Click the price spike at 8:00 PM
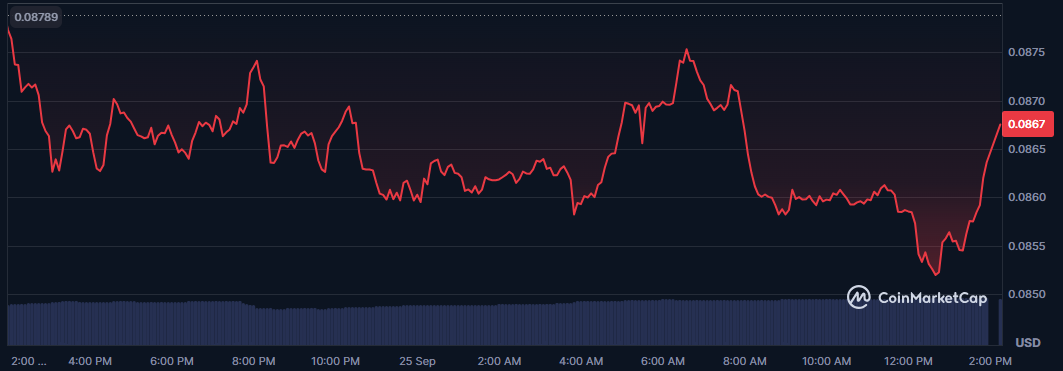The image size is (1063, 371). 257,60
